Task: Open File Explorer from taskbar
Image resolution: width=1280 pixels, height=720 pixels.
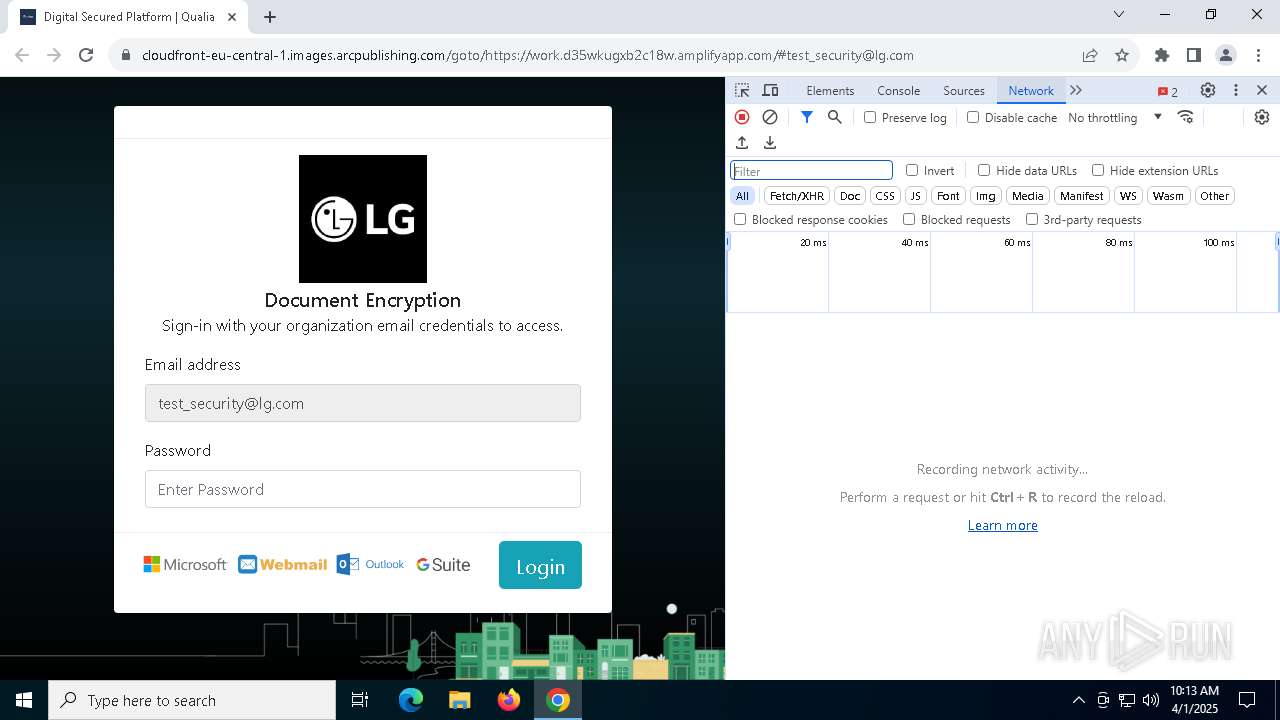Action: [460, 700]
